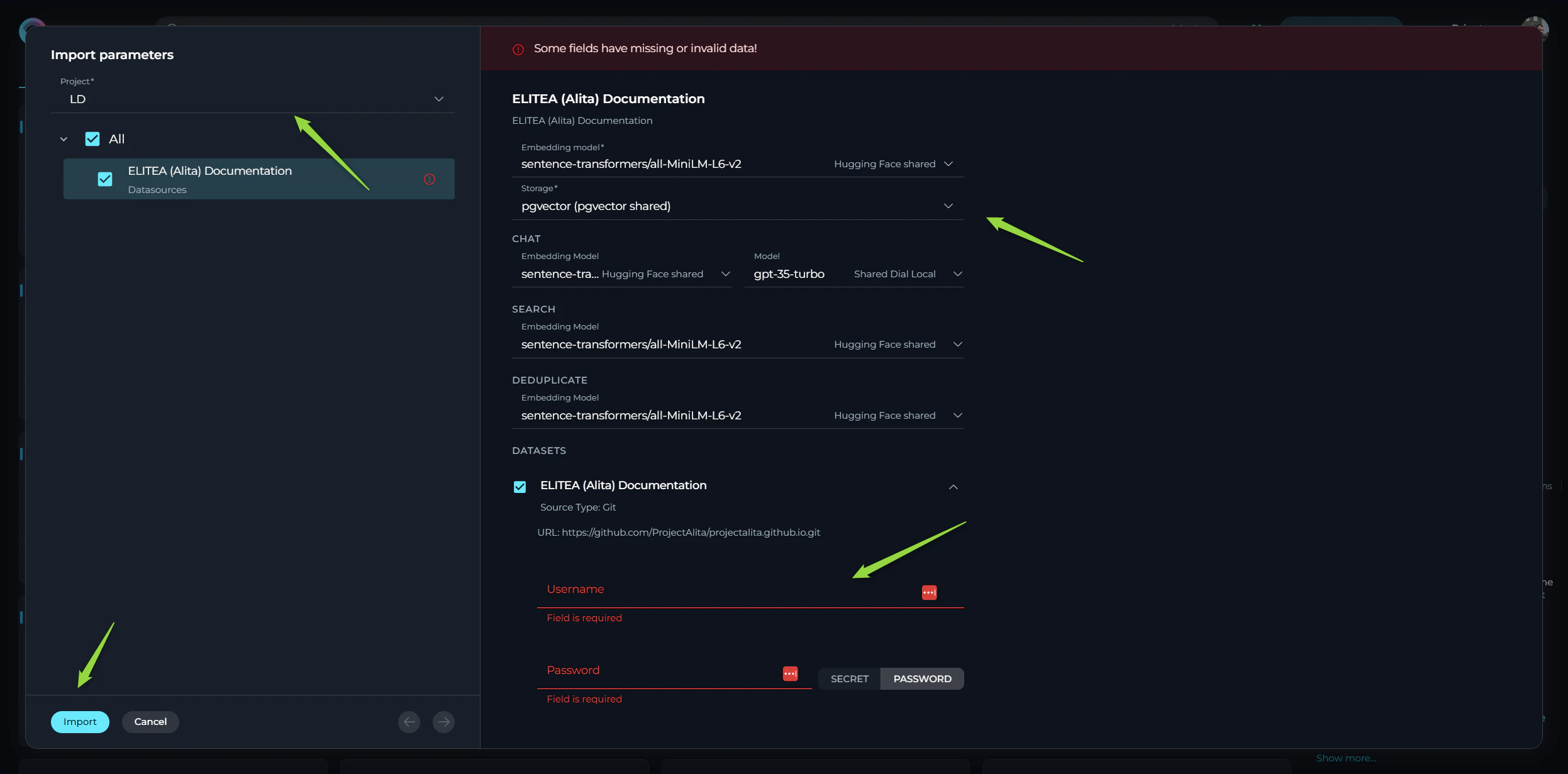Click the red warning icon on ELITEA Documentation row
This screenshot has width=1568, height=774.
(x=430, y=179)
